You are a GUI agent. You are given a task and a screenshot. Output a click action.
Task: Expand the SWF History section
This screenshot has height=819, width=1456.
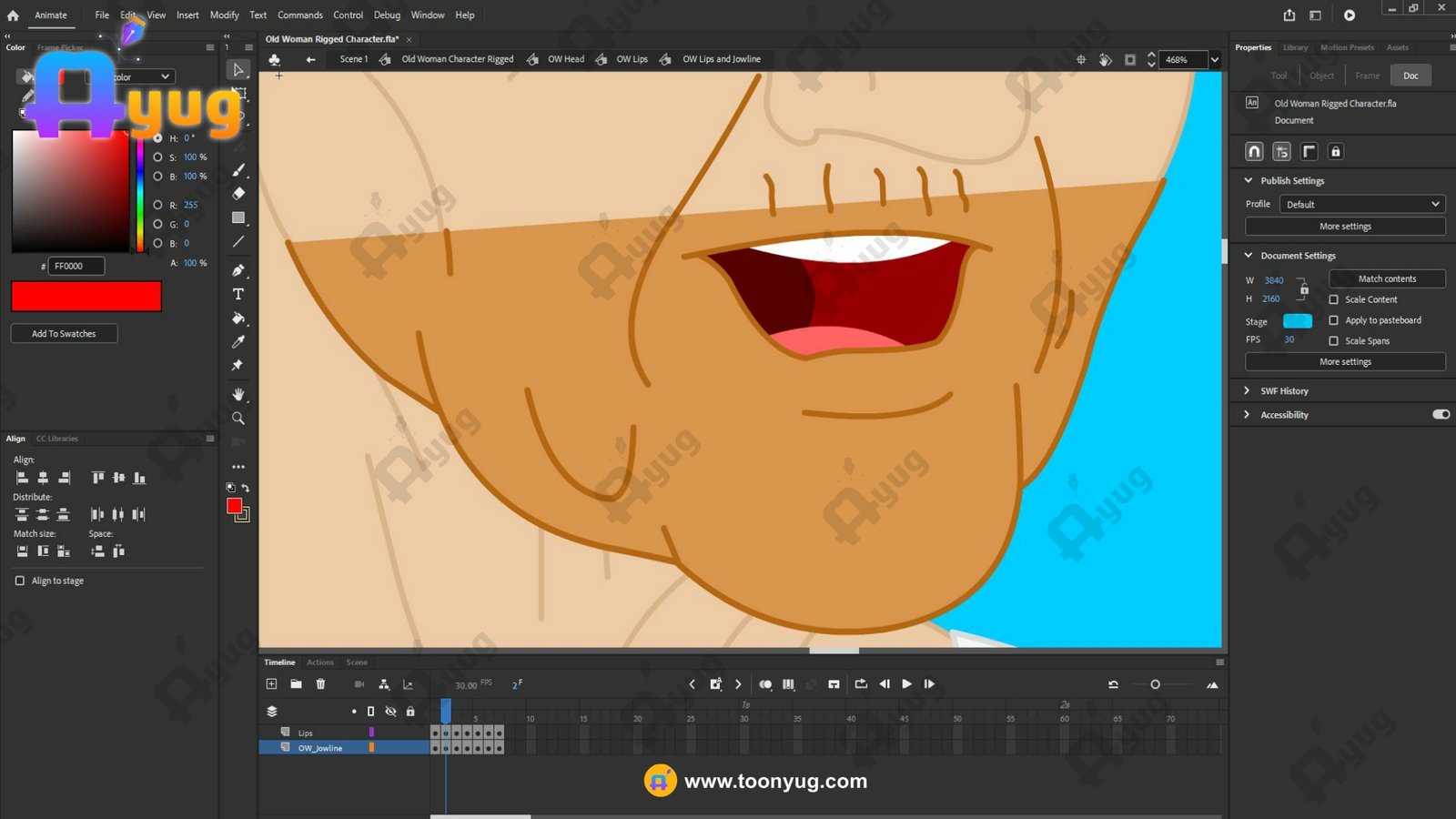[1248, 390]
